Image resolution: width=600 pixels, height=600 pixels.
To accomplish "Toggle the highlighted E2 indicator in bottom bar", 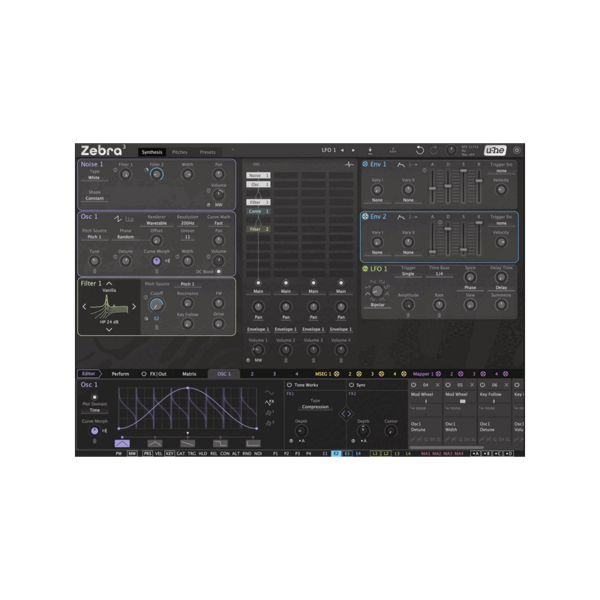I will 336,453.
